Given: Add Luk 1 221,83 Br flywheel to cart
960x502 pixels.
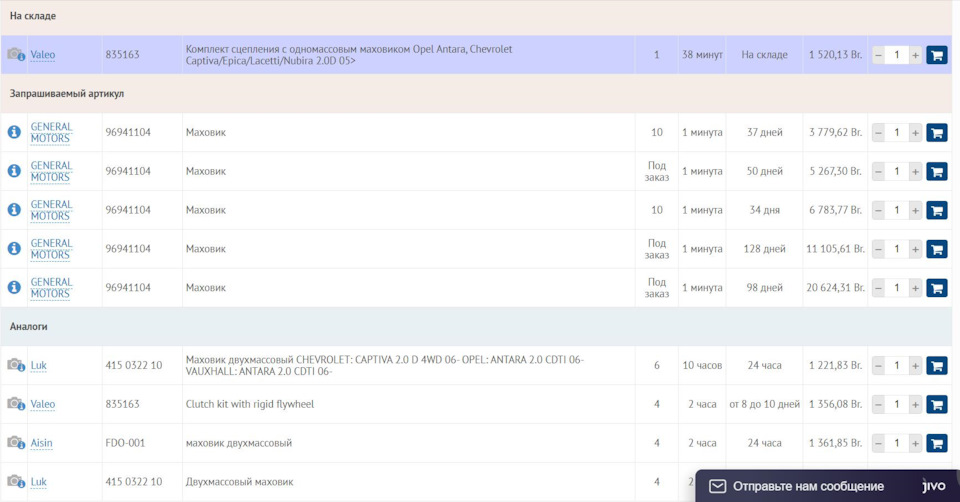Looking at the screenshot, I should pyautogui.click(x=937, y=365).
